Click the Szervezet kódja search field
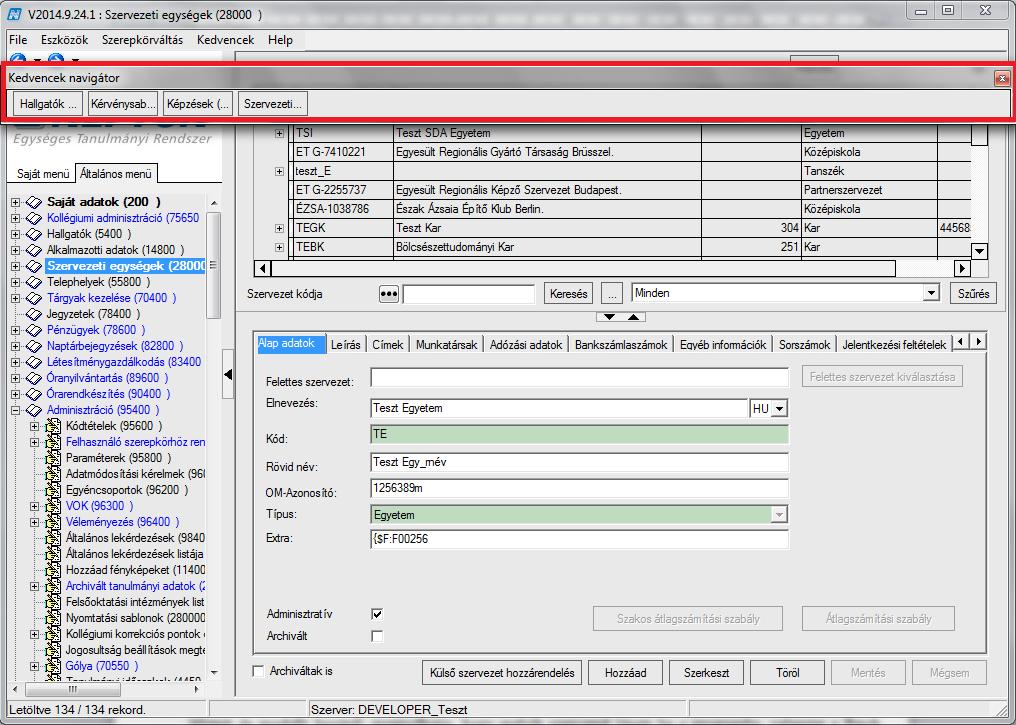This screenshot has height=725, width=1016. click(468, 294)
